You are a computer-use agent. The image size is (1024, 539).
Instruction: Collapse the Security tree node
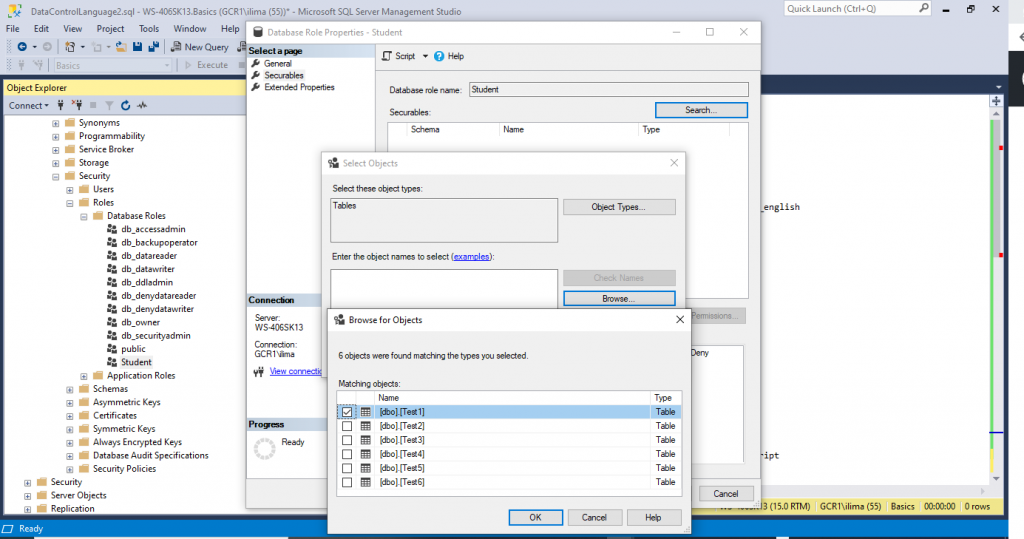pyautogui.click(x=56, y=176)
